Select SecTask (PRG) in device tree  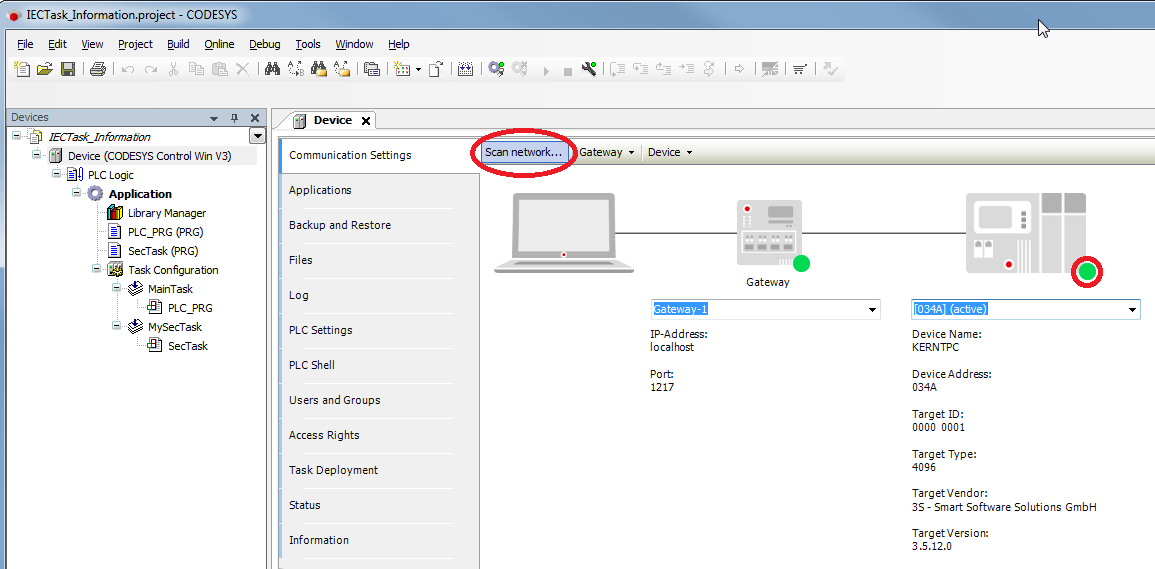(162, 251)
